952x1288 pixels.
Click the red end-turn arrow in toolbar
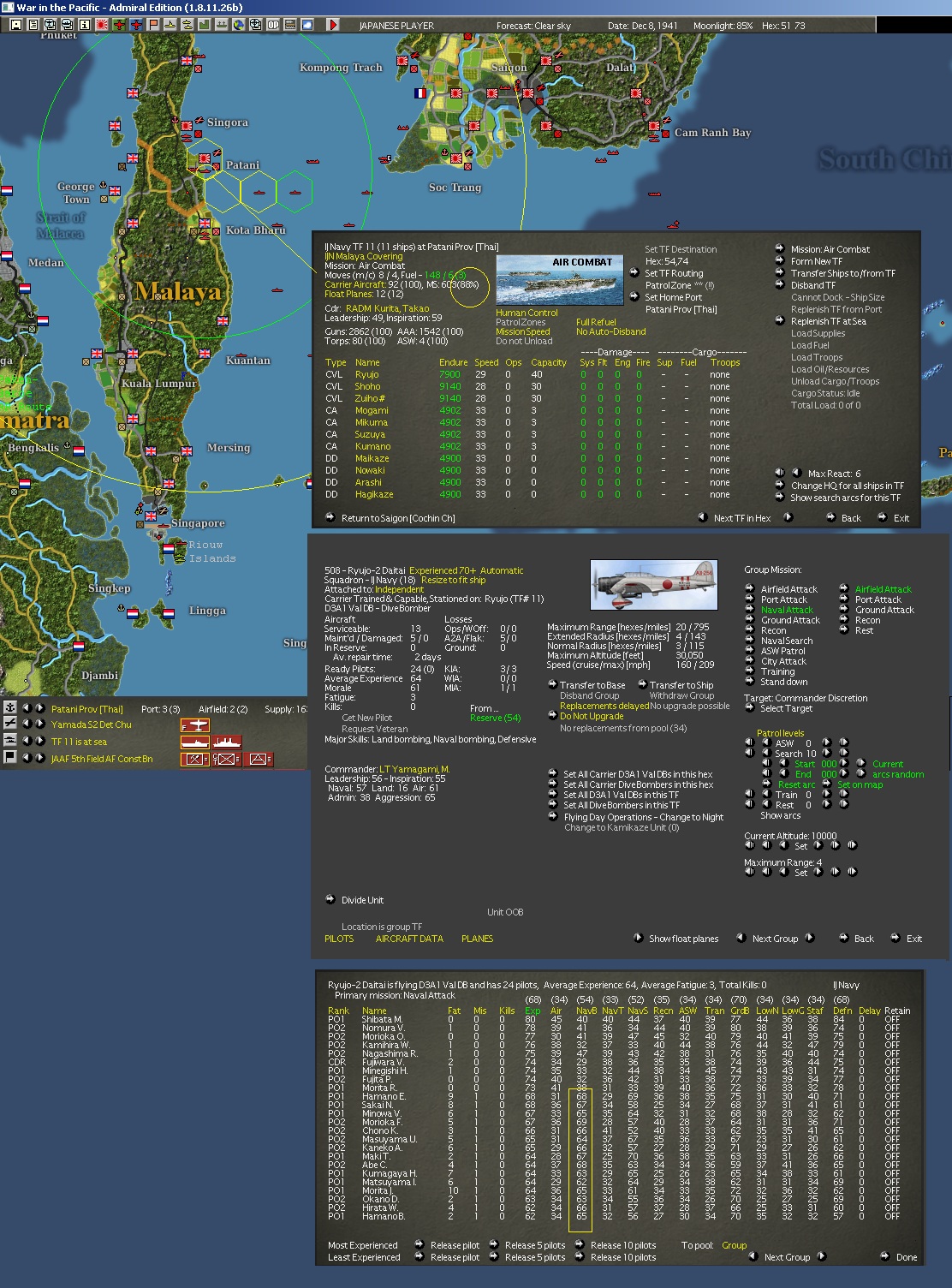333,25
